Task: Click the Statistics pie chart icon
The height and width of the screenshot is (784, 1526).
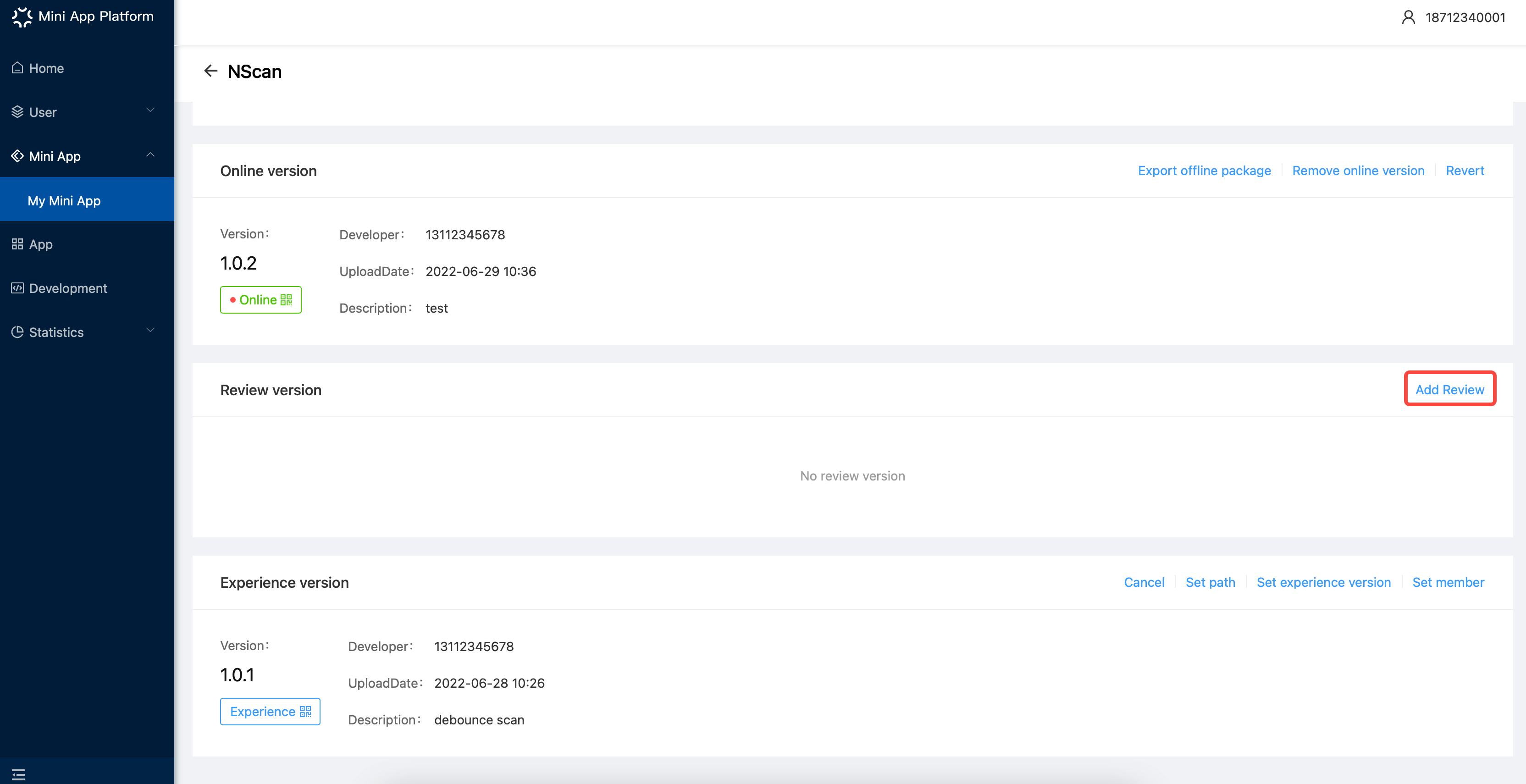Action: coord(17,331)
